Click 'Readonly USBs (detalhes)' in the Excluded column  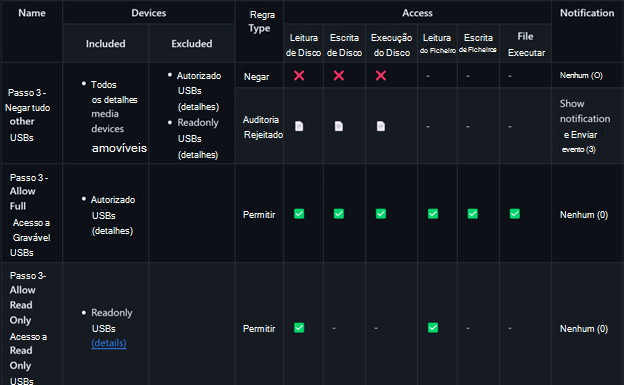pos(198,139)
